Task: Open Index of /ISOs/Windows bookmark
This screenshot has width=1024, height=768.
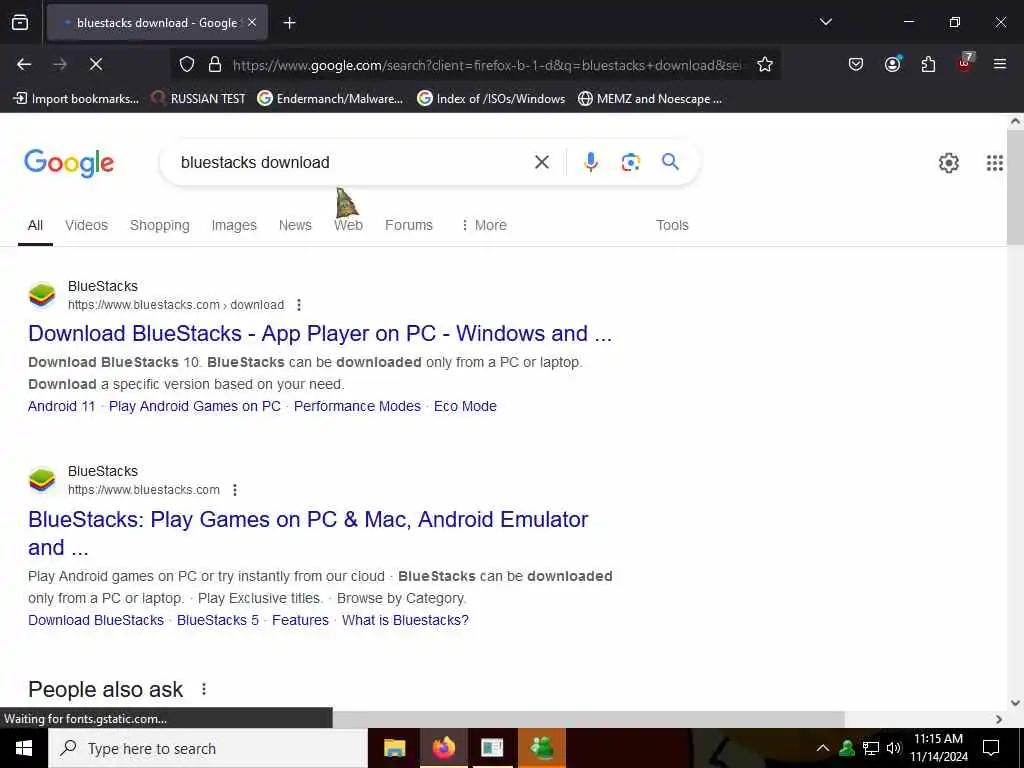Action: pos(491,99)
